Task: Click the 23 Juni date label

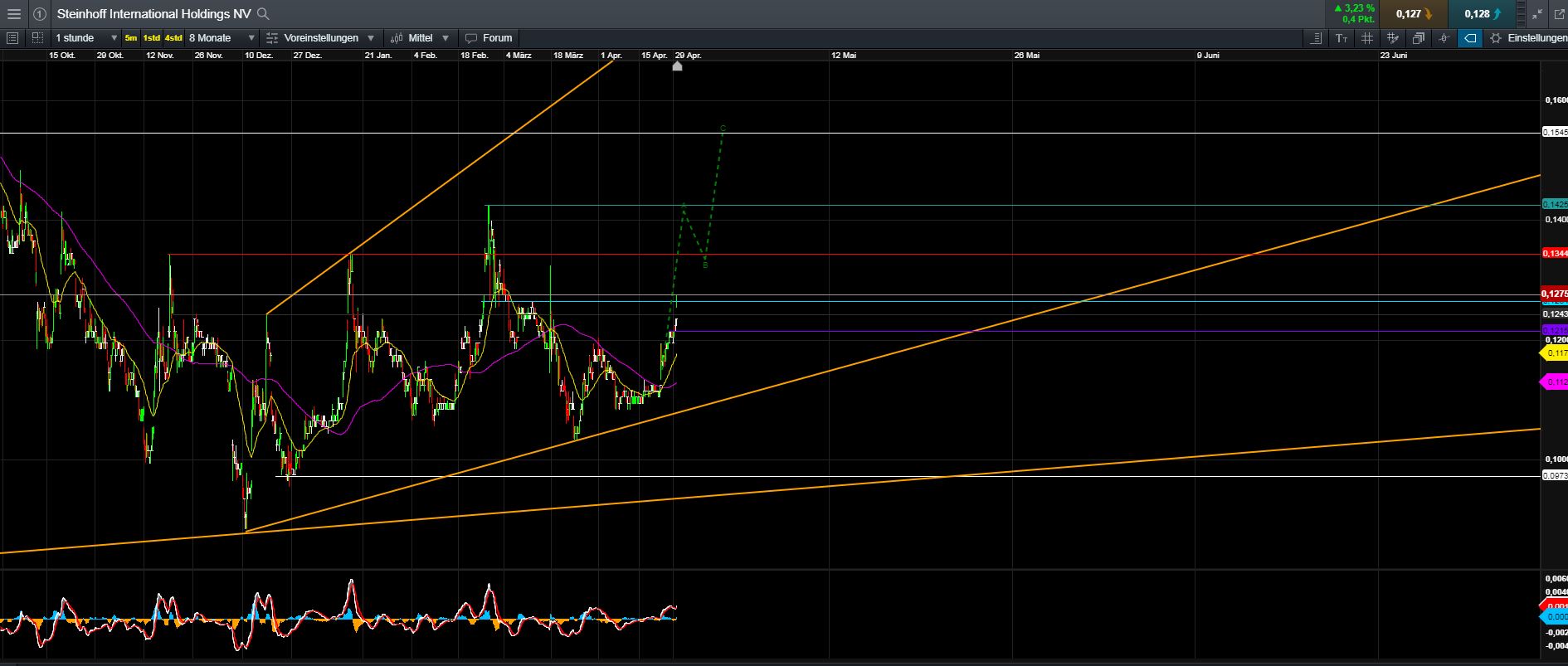Action: pyautogui.click(x=1393, y=56)
